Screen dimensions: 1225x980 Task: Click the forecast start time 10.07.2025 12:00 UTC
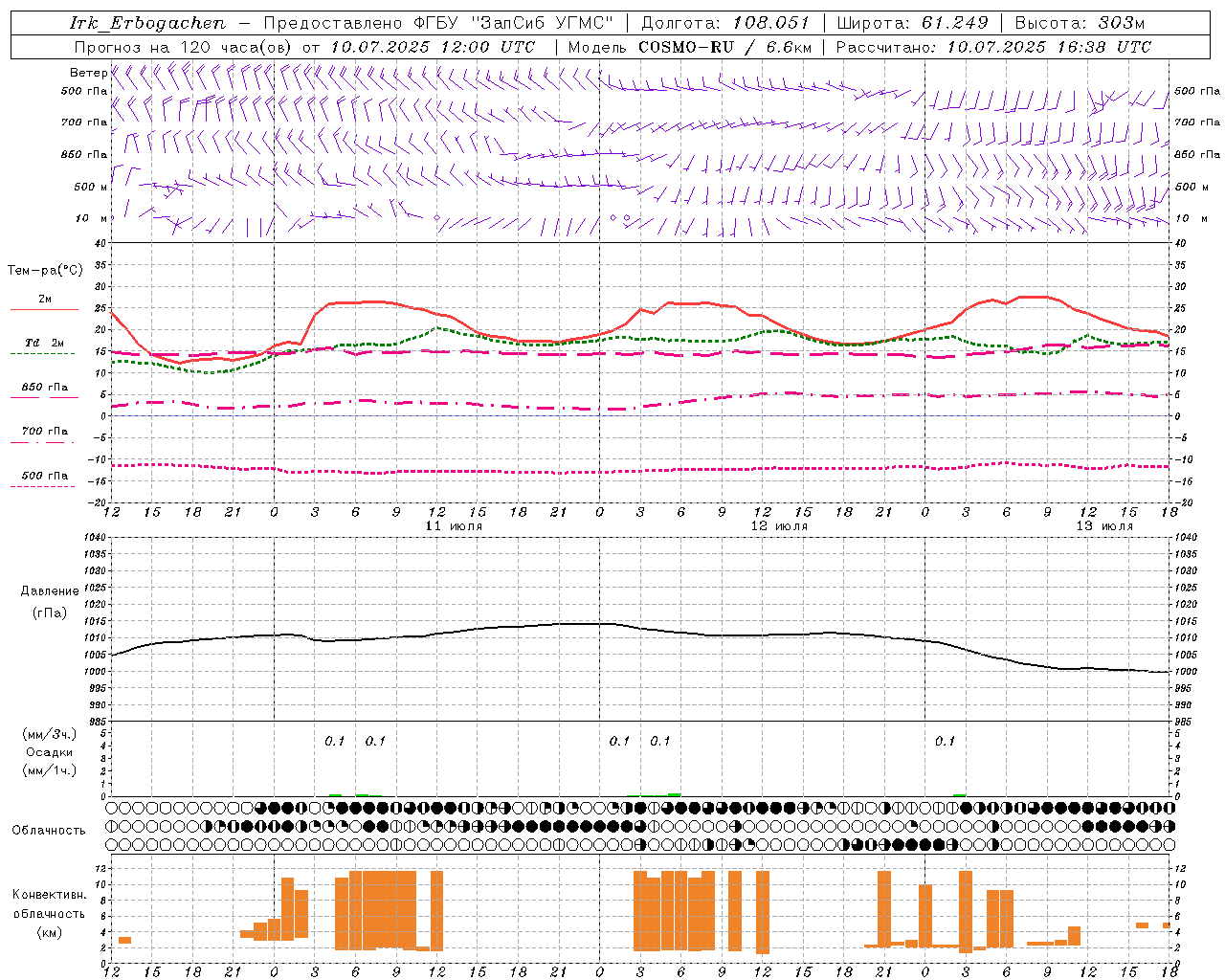pos(433,47)
